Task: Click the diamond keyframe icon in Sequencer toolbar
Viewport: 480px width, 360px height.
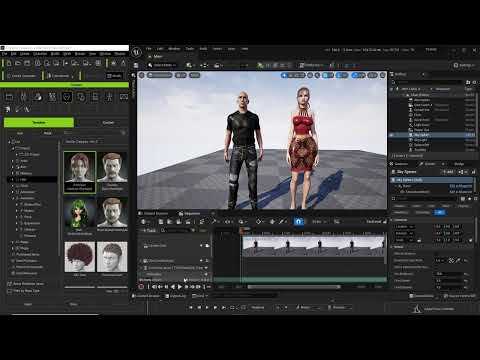Action: click(259, 221)
